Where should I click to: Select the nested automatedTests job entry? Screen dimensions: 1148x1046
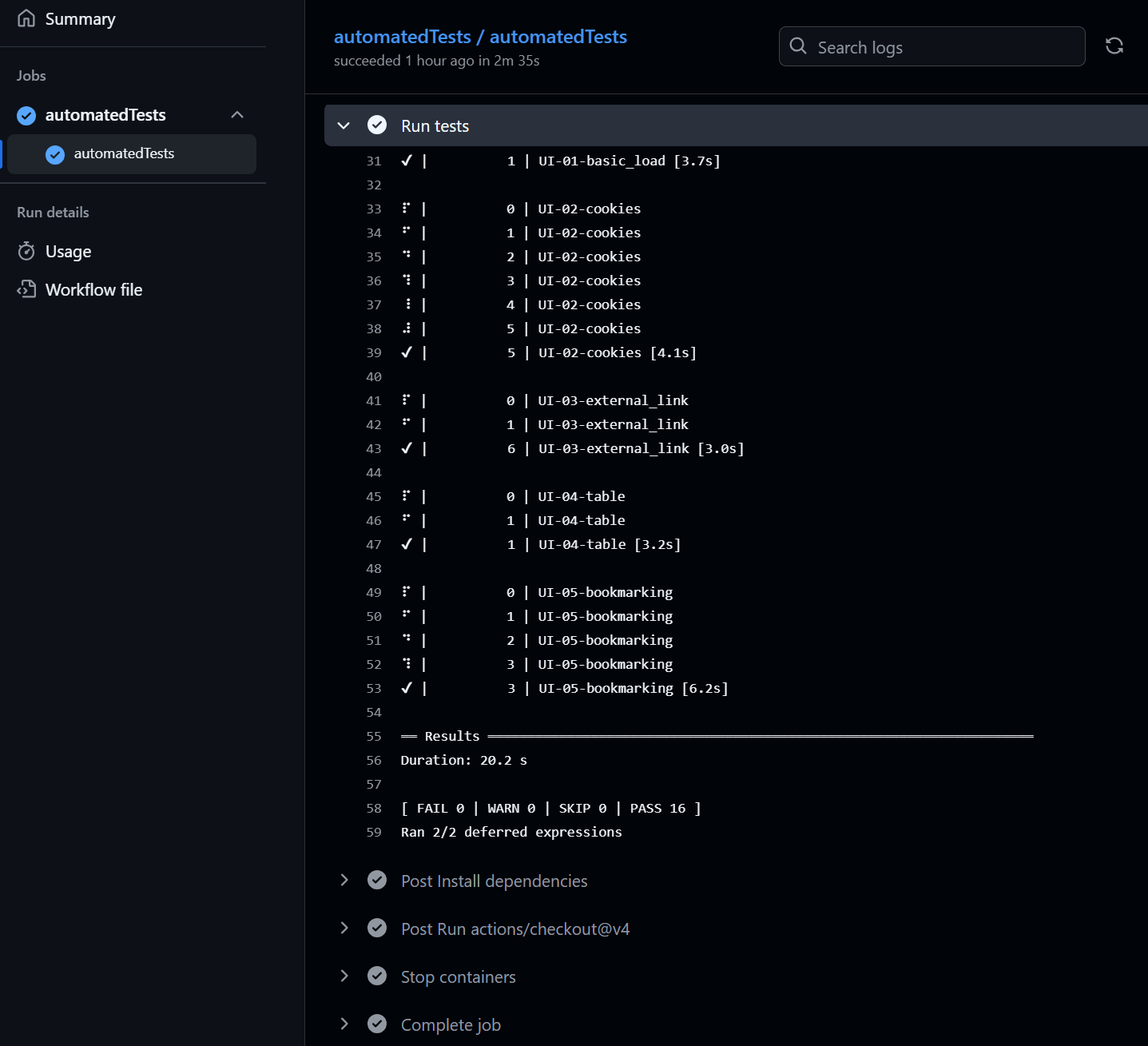tap(132, 153)
